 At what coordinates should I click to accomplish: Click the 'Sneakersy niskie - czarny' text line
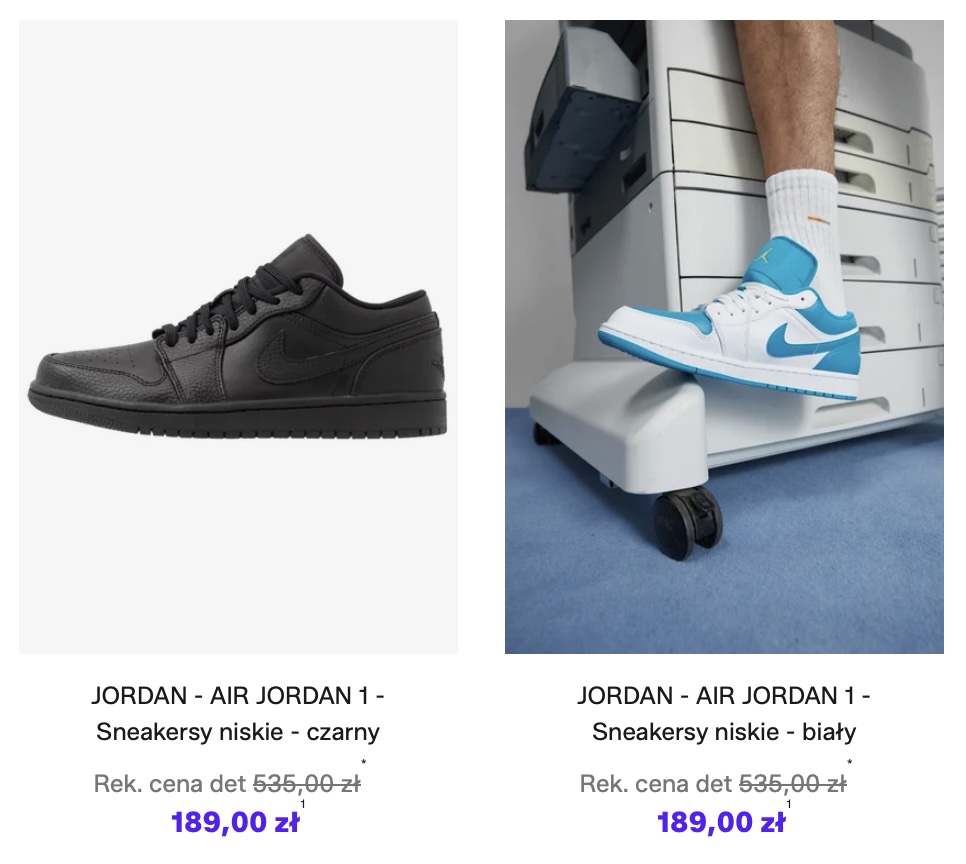238,732
